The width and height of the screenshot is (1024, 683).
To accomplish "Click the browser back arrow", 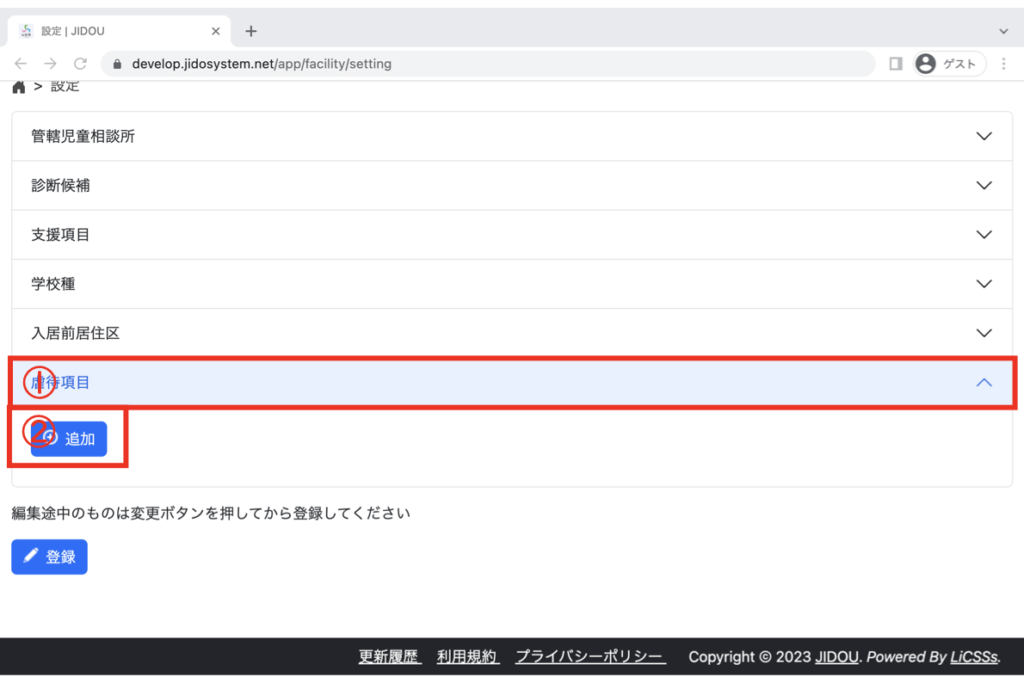I will [21, 63].
